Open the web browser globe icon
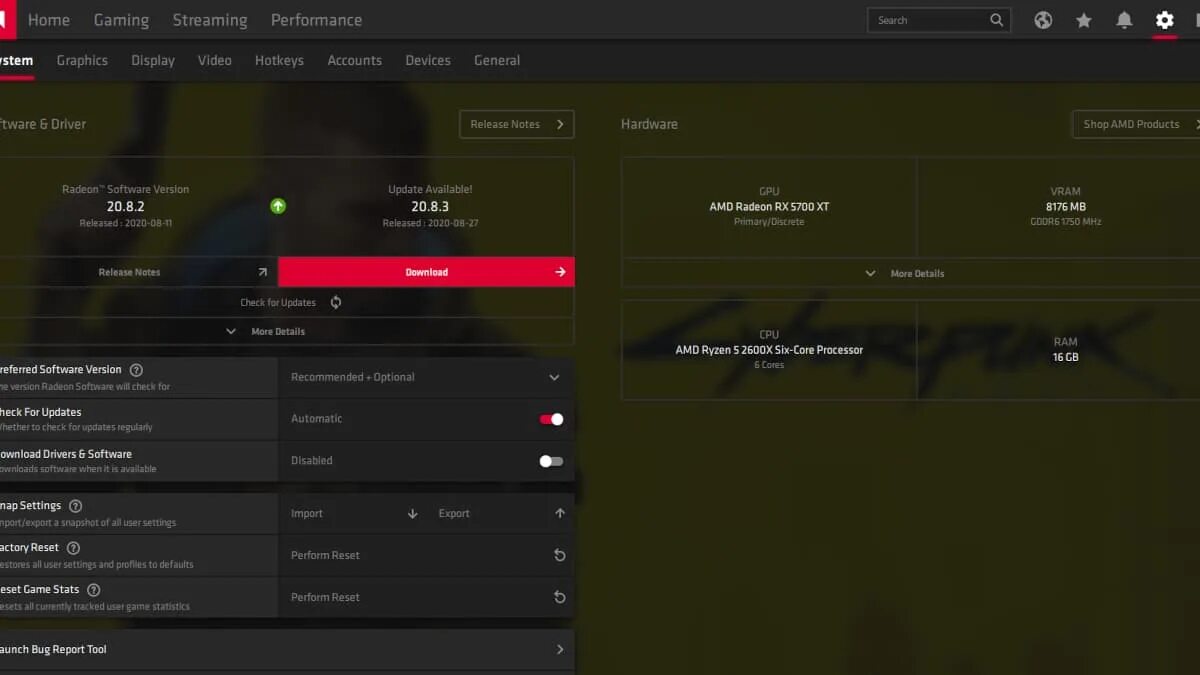The height and width of the screenshot is (675, 1200). [1043, 20]
